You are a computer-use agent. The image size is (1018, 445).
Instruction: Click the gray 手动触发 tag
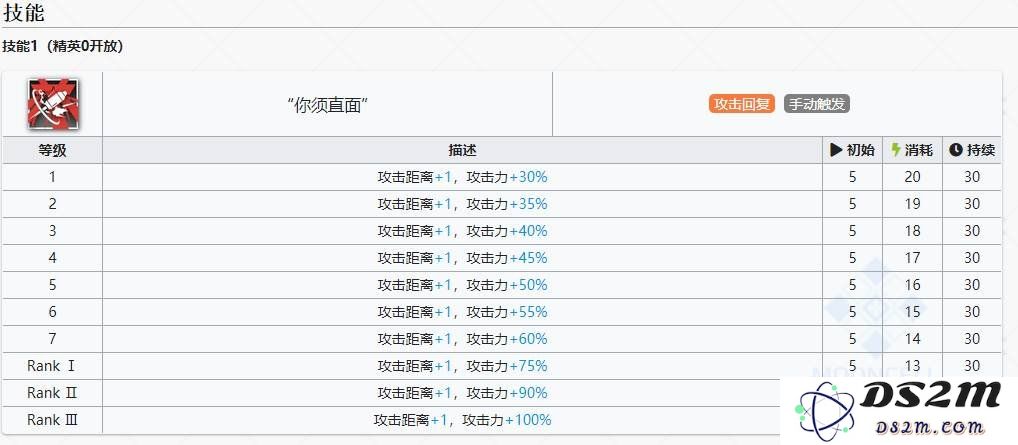[x=816, y=104]
